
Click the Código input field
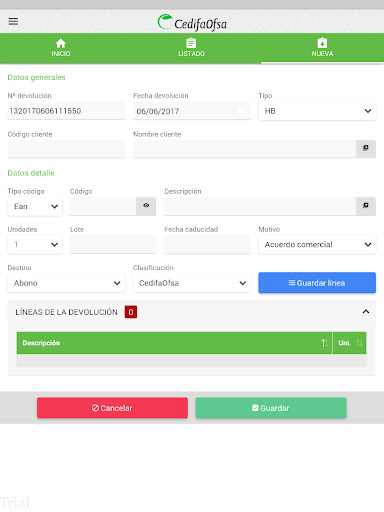pyautogui.click(x=103, y=206)
